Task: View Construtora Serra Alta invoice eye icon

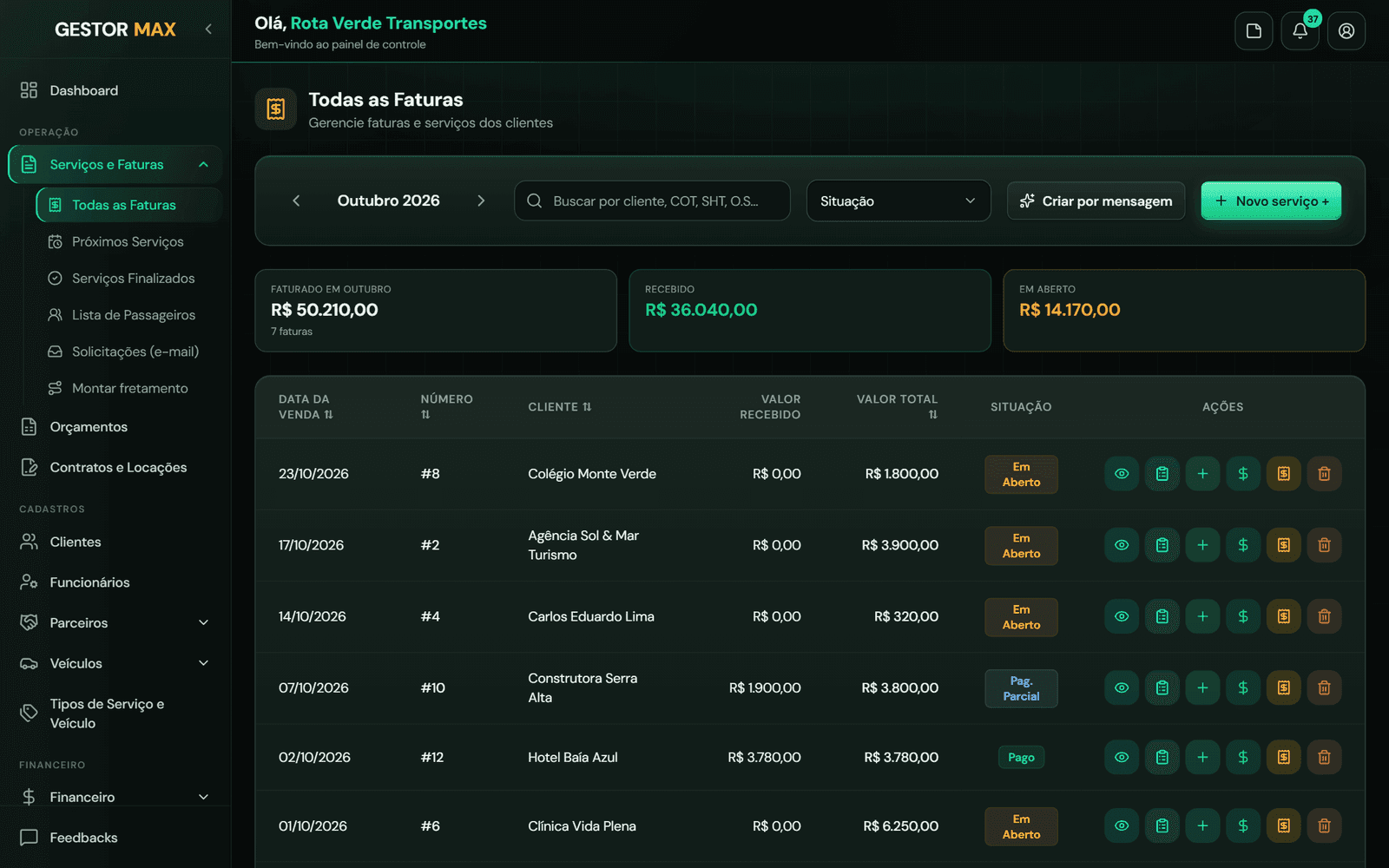Action: point(1121,687)
